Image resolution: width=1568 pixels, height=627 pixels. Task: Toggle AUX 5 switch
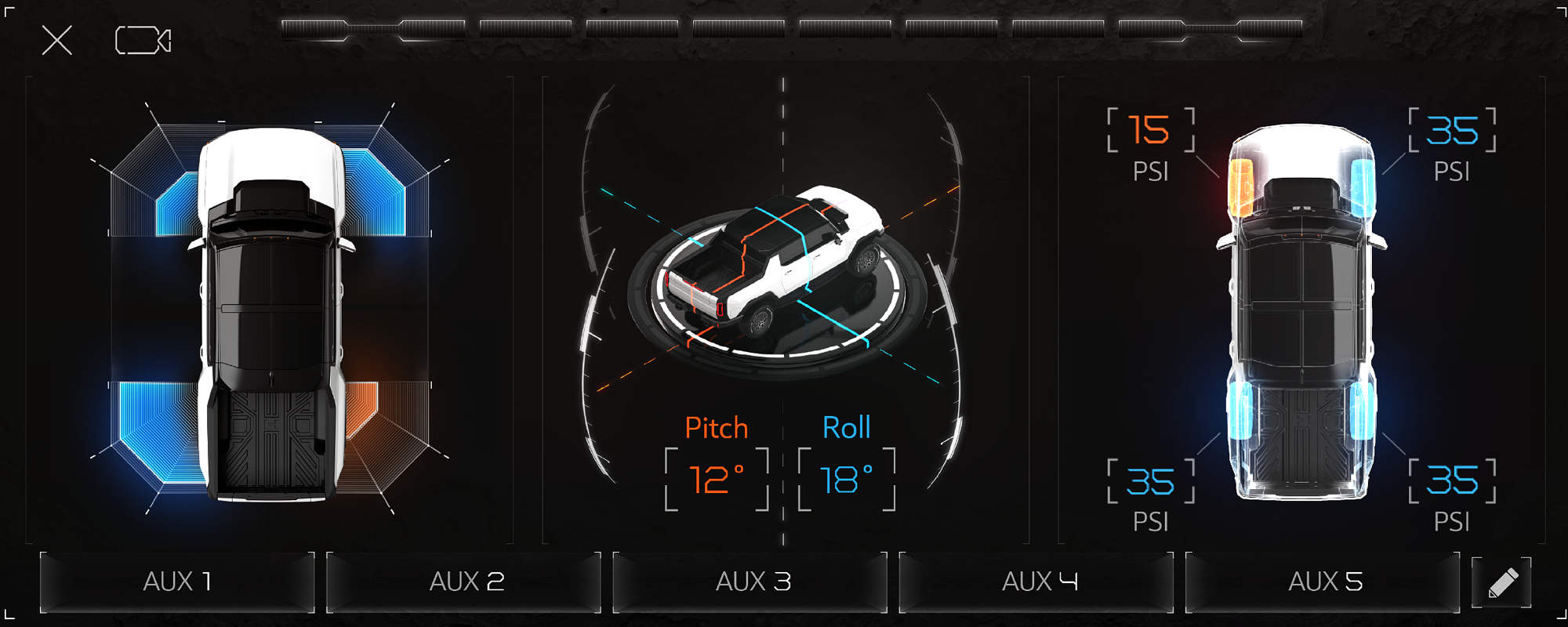(x=1323, y=582)
